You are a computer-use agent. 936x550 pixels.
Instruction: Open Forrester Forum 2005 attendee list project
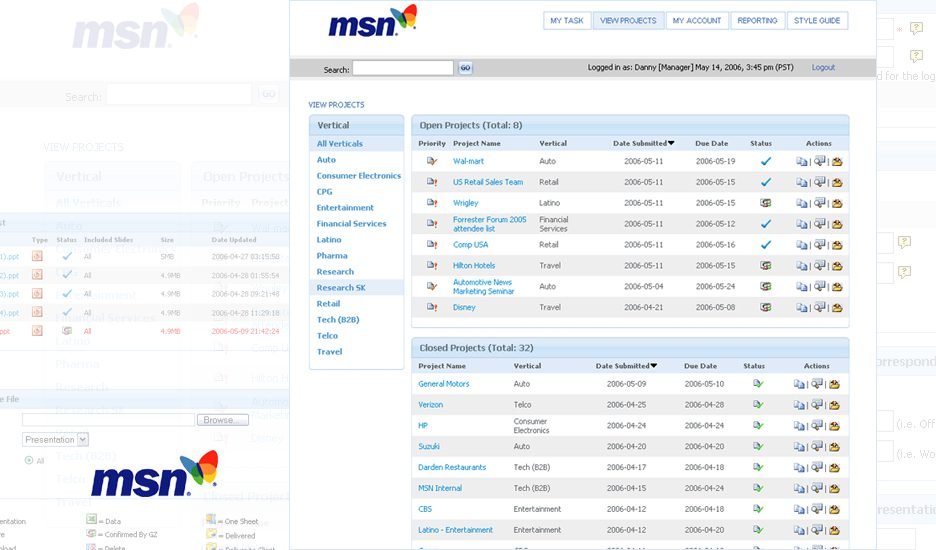[x=489, y=224]
